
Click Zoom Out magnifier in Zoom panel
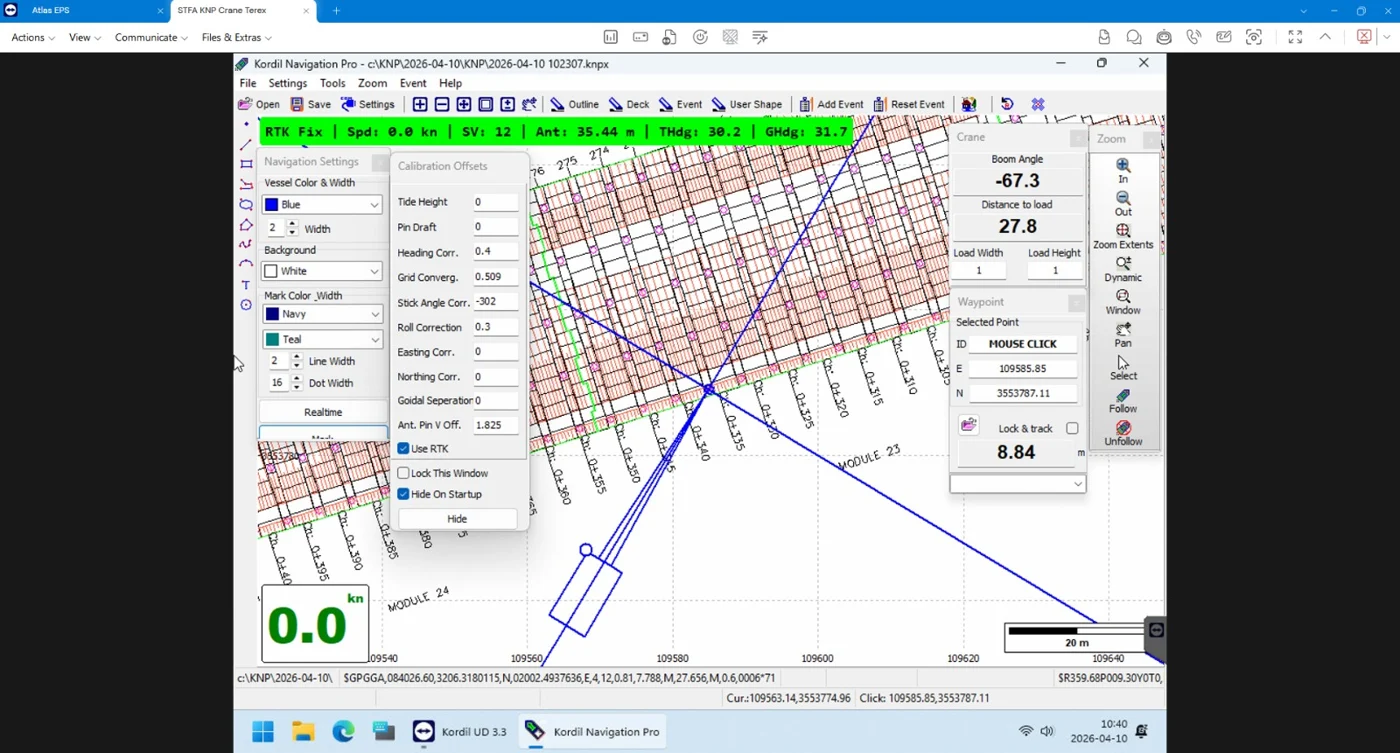(x=1123, y=198)
